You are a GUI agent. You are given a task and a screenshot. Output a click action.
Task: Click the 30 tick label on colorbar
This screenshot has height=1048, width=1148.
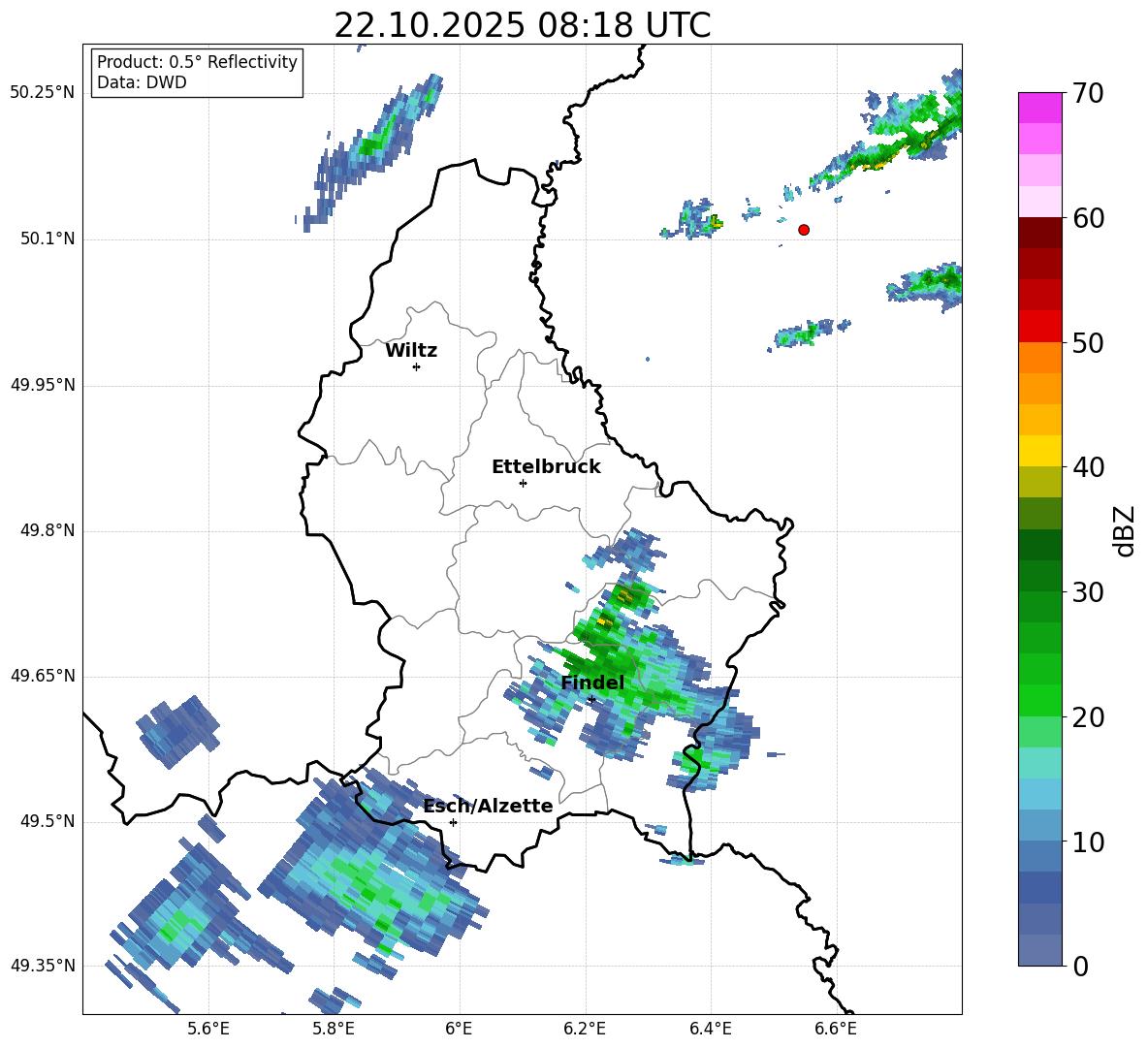click(1088, 592)
